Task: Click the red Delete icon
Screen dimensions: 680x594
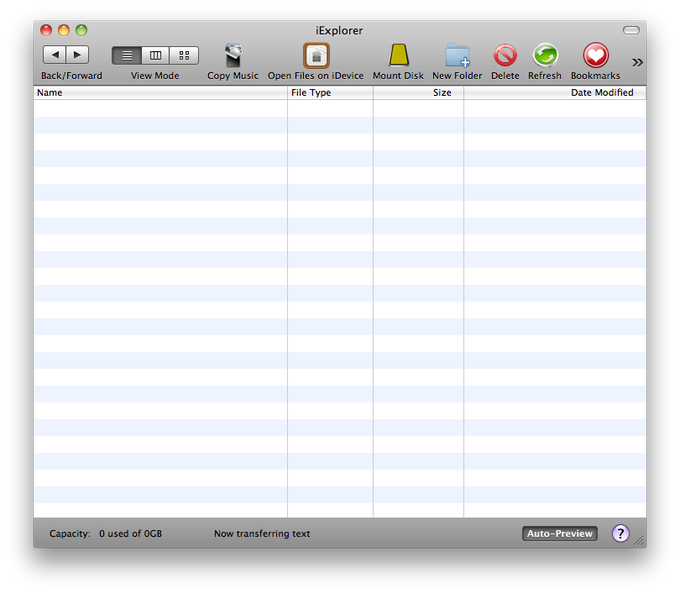Action: (x=505, y=55)
